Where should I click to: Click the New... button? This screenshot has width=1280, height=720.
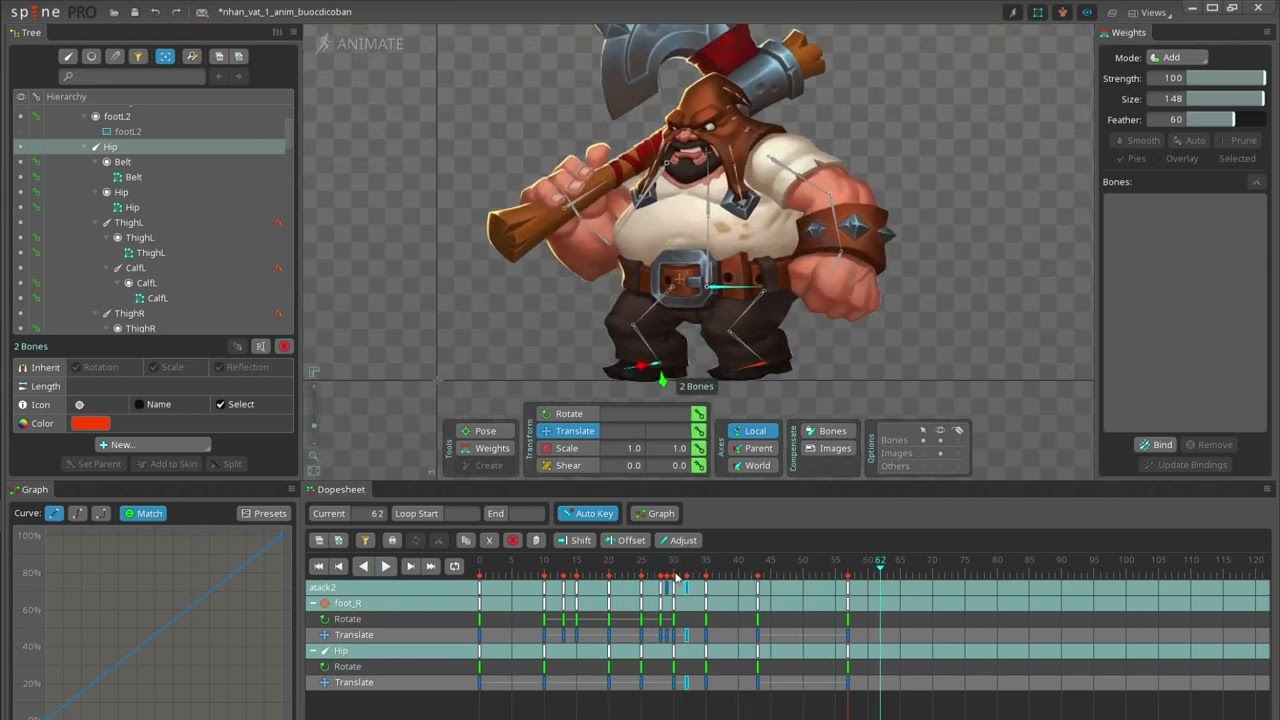(x=153, y=445)
